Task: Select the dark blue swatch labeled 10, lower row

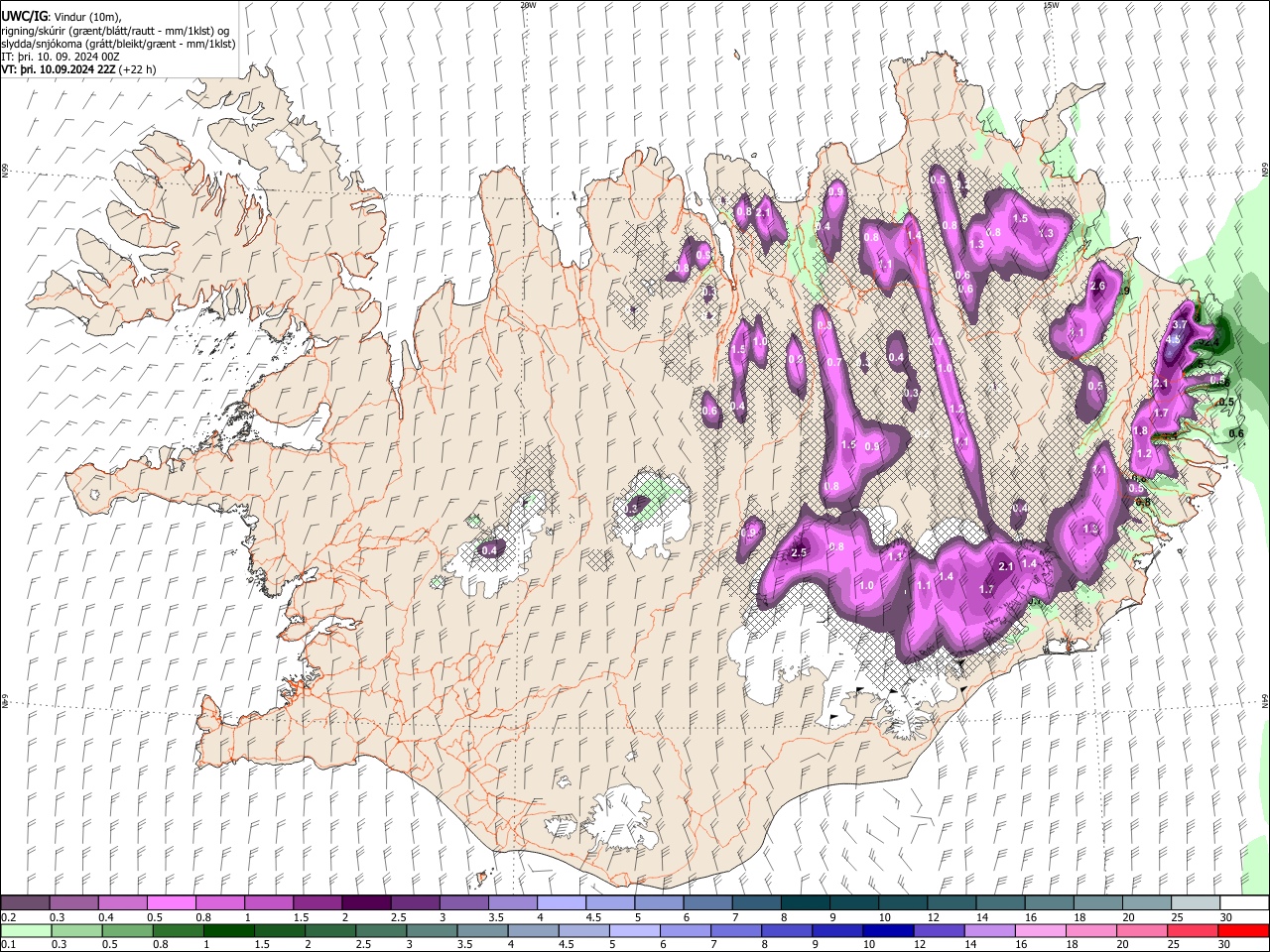Action: click(887, 931)
